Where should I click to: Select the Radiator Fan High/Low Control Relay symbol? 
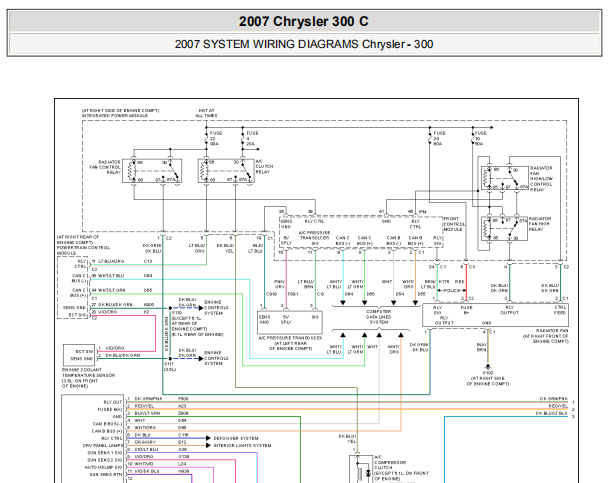click(x=504, y=178)
